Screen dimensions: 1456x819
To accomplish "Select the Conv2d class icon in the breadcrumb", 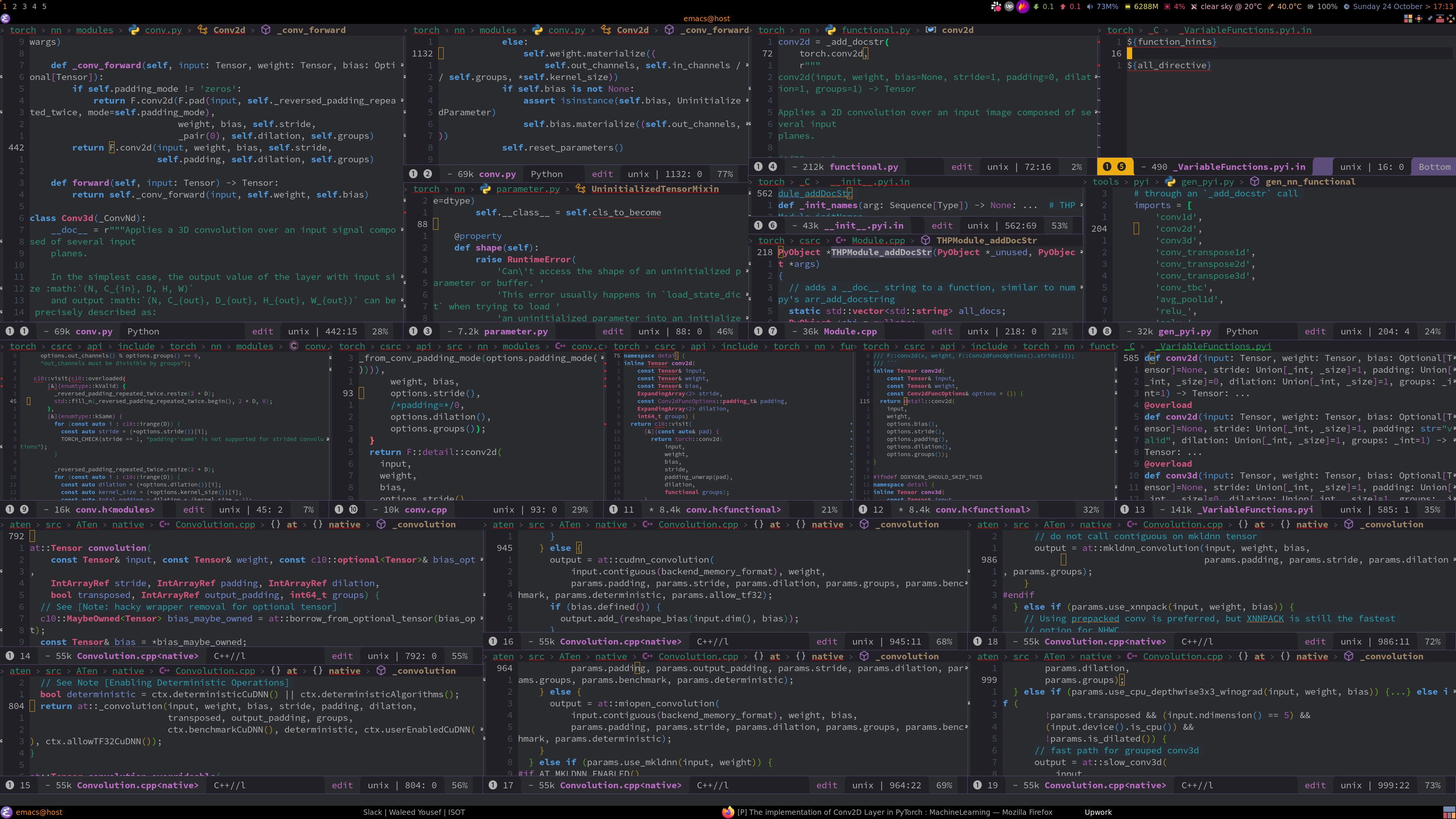I will tap(202, 30).
